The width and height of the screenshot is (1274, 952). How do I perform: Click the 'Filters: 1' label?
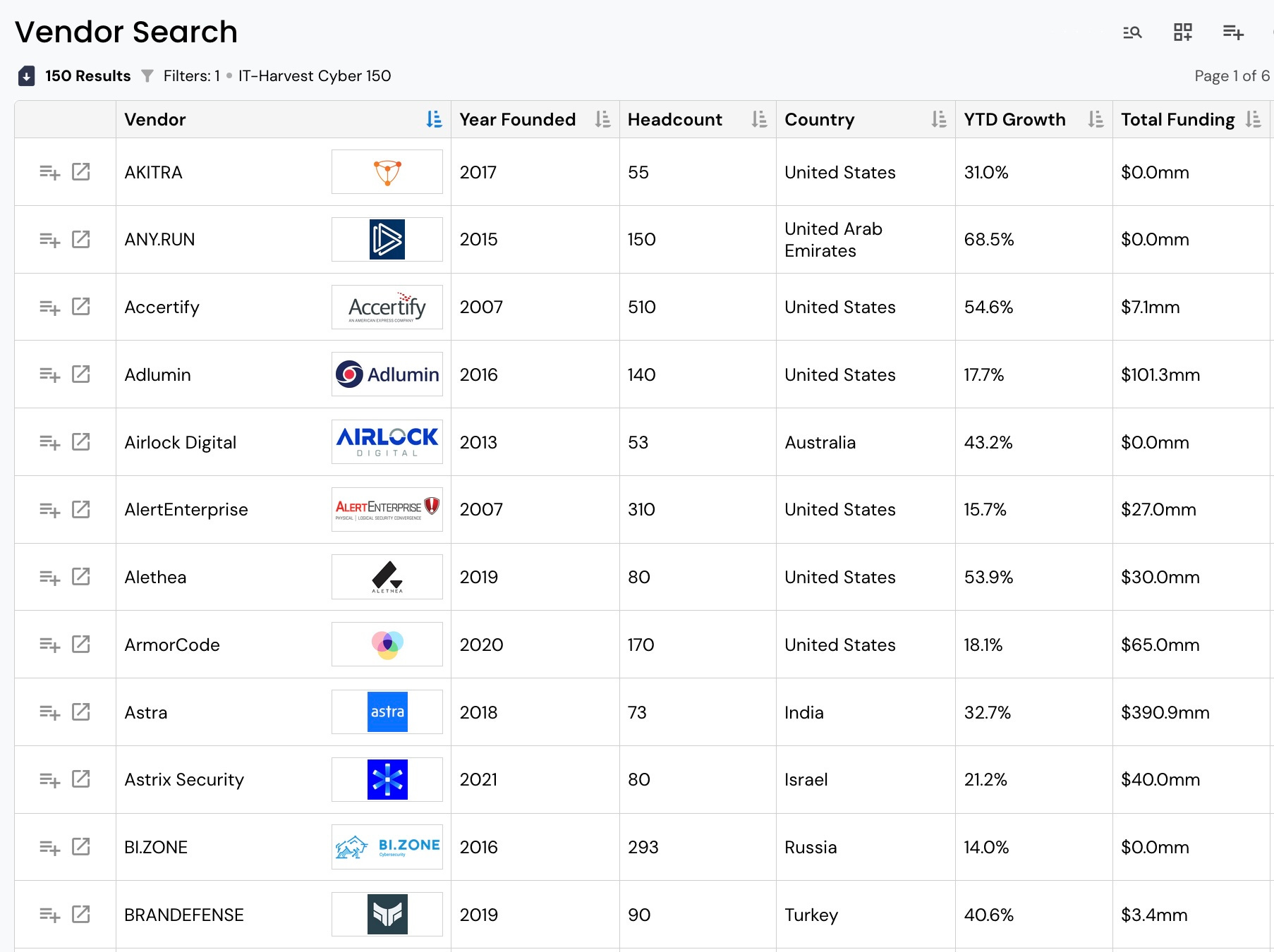click(x=192, y=75)
